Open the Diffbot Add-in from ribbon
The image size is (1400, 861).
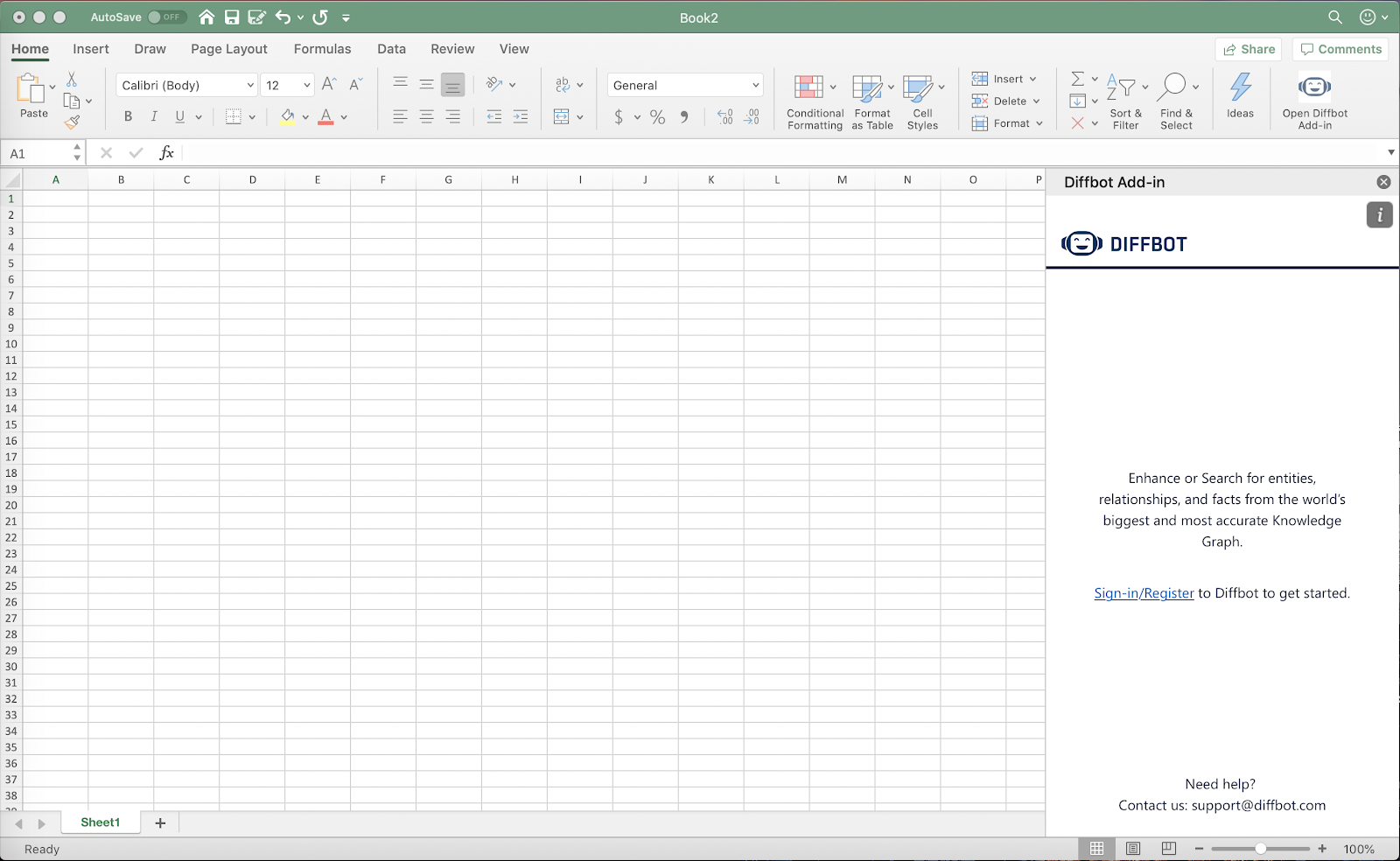(x=1314, y=101)
